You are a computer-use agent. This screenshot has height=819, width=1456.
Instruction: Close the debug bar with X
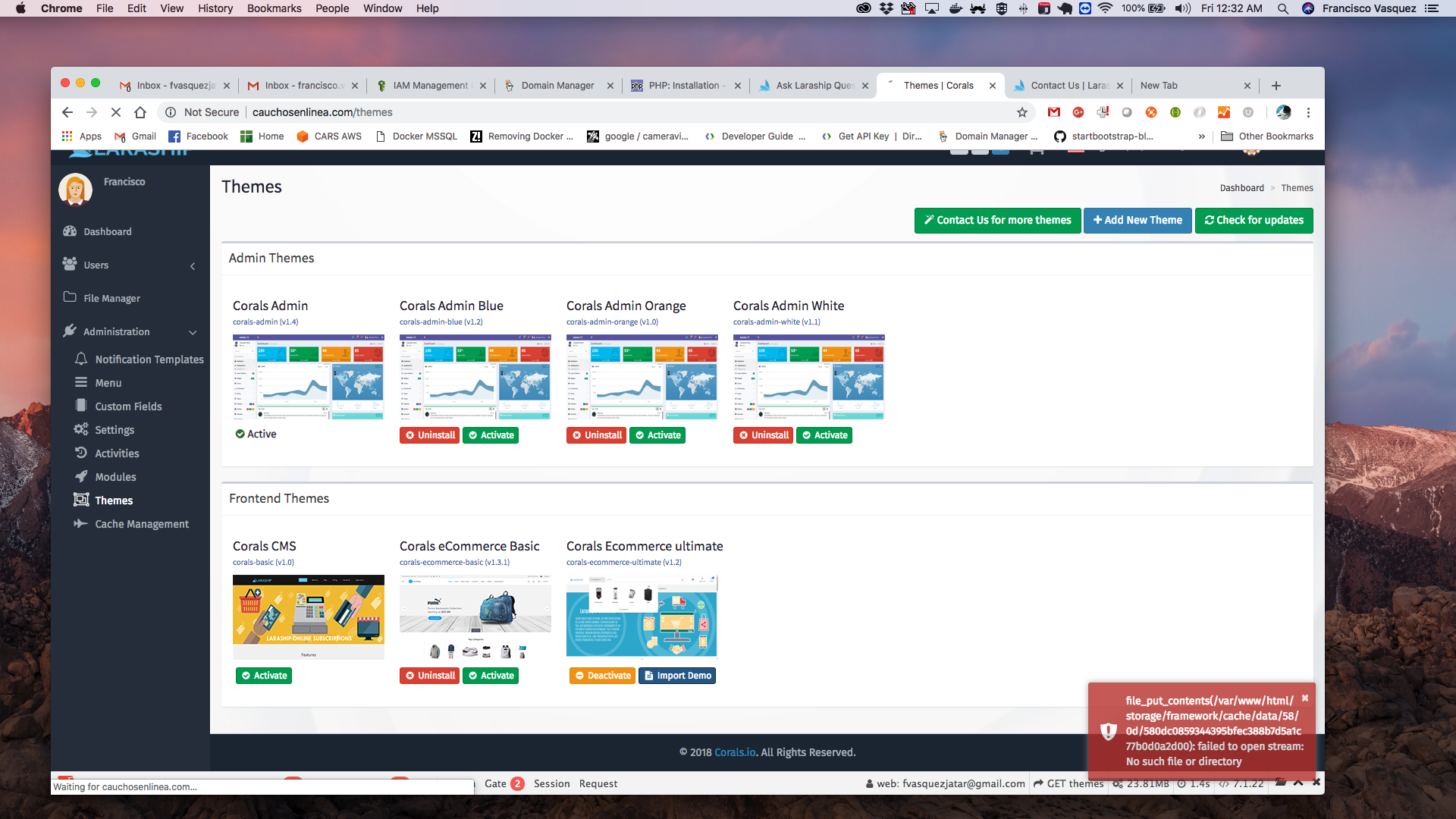tap(1316, 782)
